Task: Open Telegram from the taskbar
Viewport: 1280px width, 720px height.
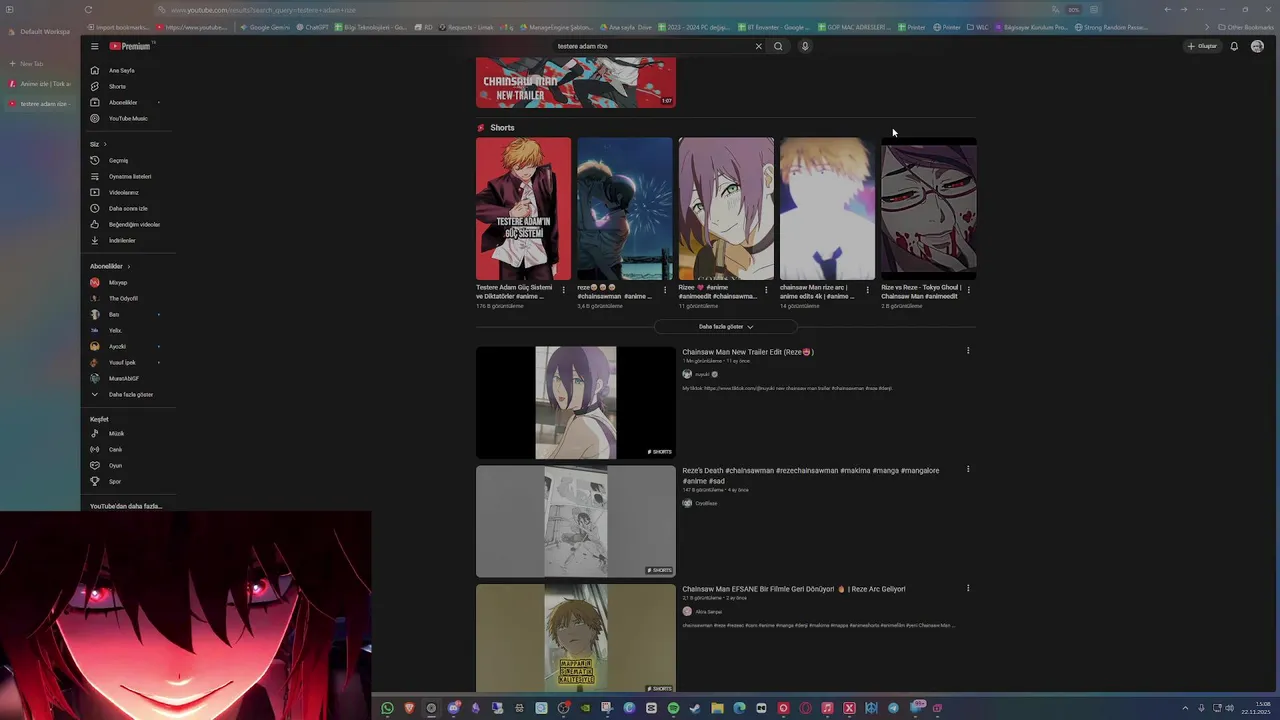Action: 893,708
